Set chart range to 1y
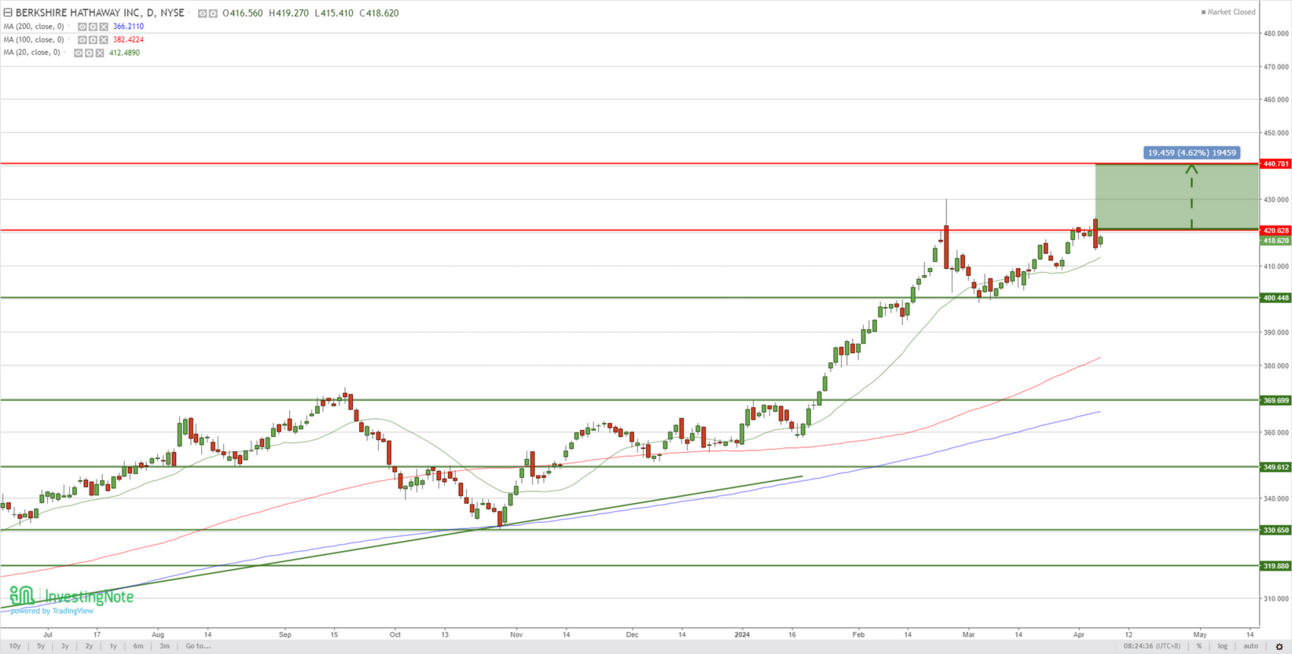Image resolution: width=1292 pixels, height=654 pixels. (x=113, y=646)
